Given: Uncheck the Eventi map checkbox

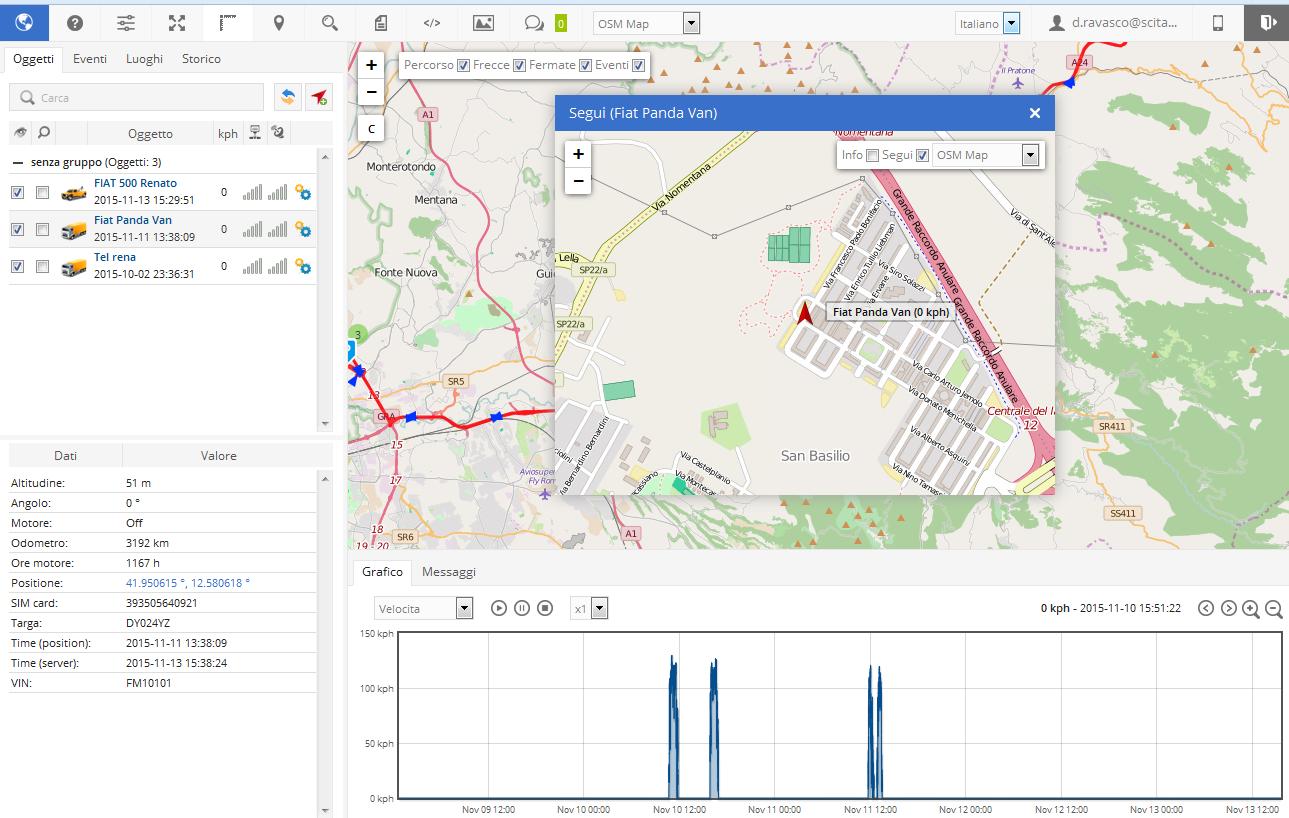Looking at the screenshot, I should pyautogui.click(x=639, y=66).
